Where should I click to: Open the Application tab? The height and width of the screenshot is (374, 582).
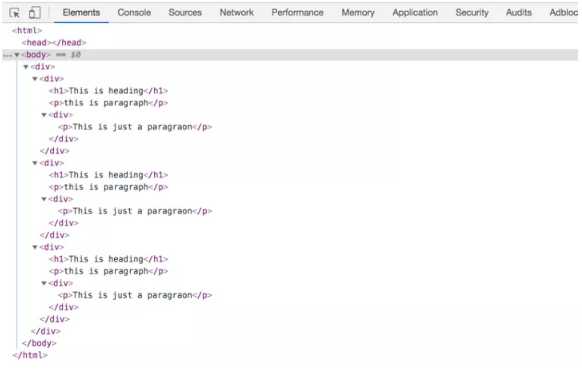(415, 12)
